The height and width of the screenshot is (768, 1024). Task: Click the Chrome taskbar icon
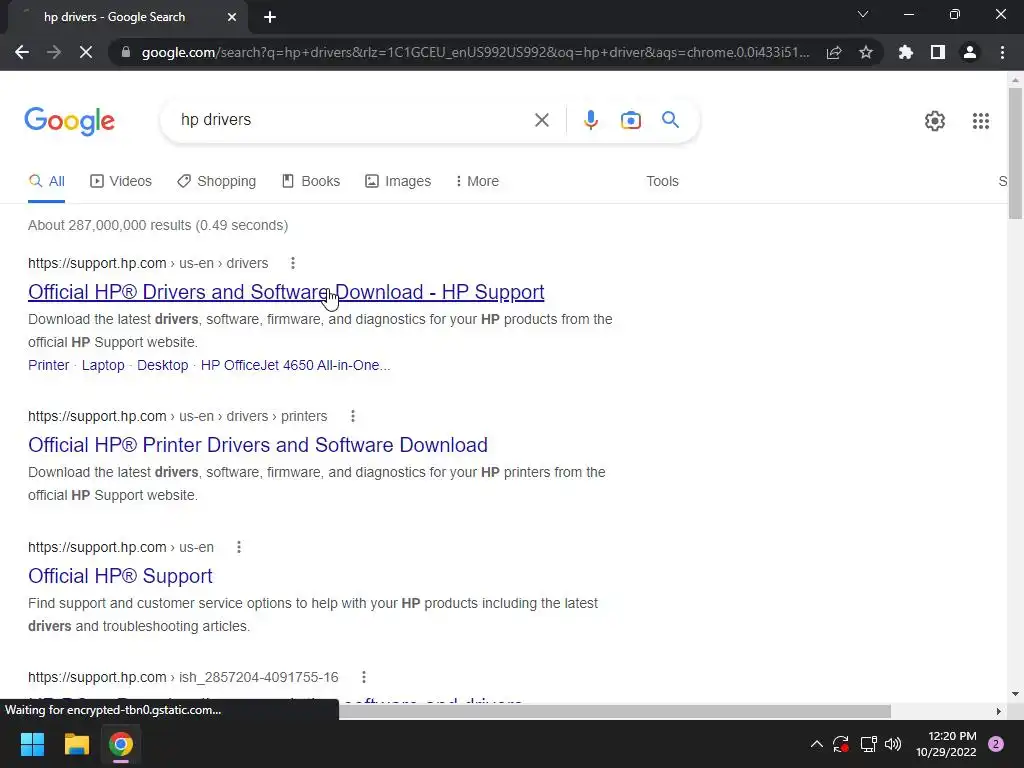pyautogui.click(x=121, y=744)
